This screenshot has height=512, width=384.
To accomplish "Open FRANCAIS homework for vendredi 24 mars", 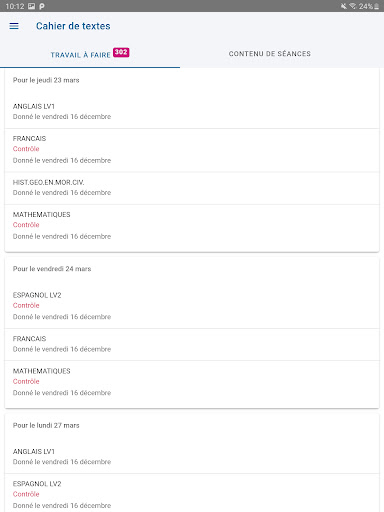I will point(192,344).
